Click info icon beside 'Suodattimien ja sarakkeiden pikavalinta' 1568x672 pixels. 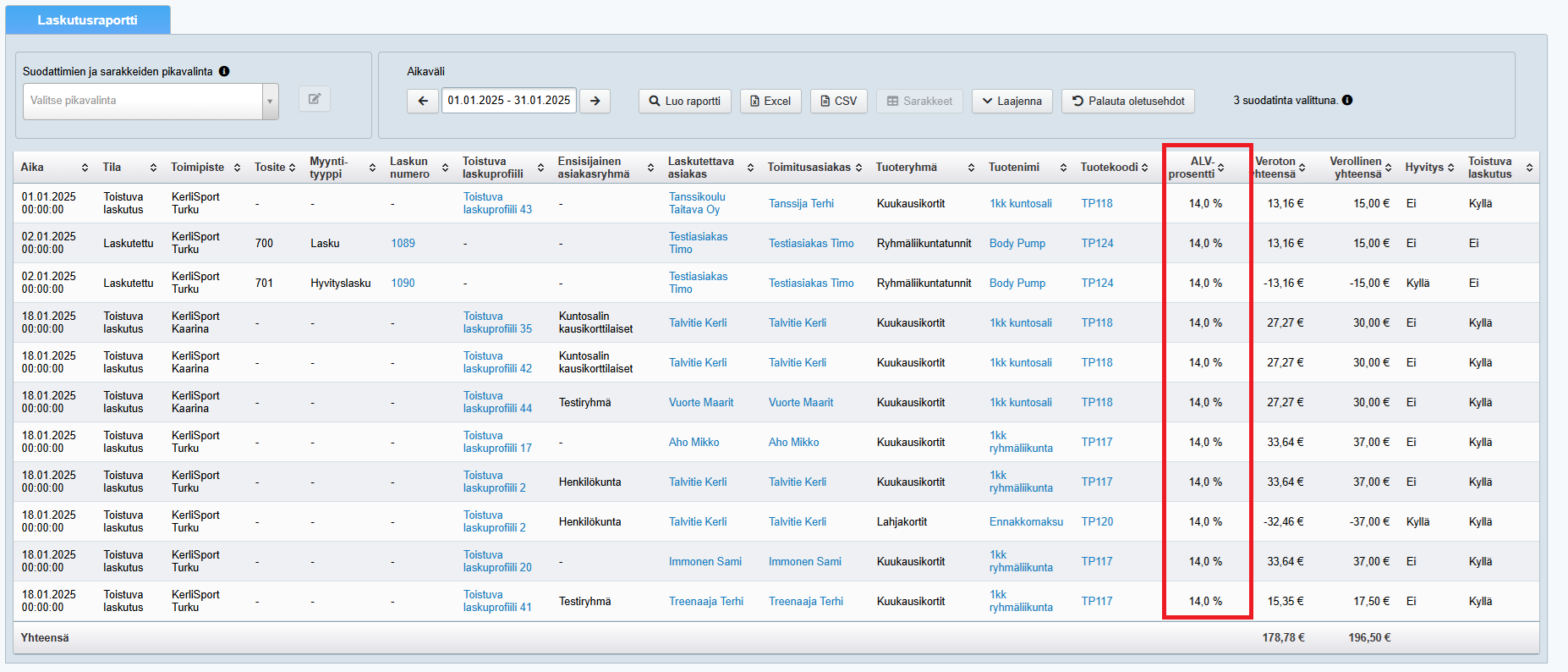pyautogui.click(x=224, y=71)
